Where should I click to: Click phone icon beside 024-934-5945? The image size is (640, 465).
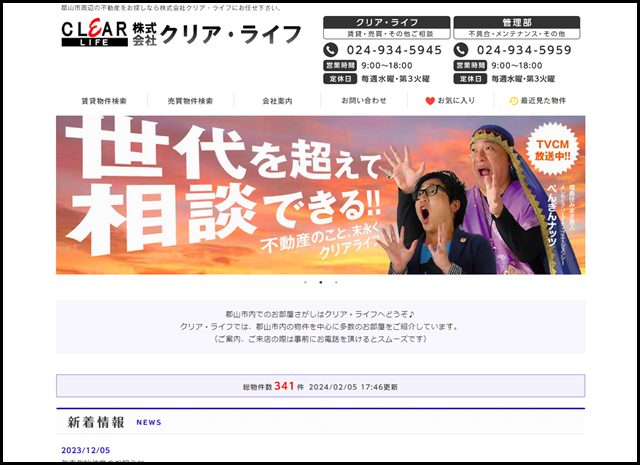(331, 50)
